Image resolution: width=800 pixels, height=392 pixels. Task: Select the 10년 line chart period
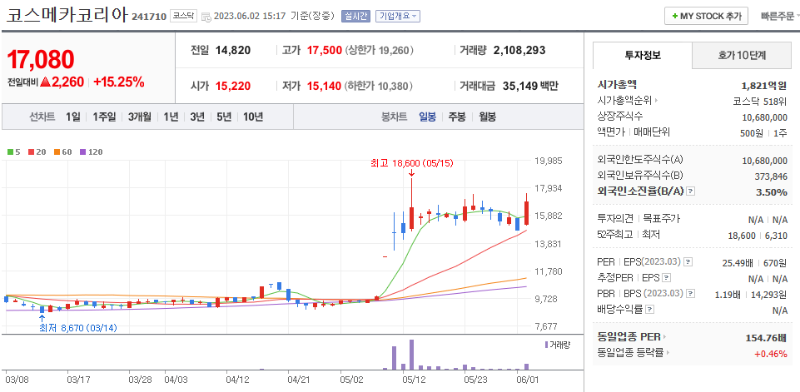pyautogui.click(x=253, y=117)
